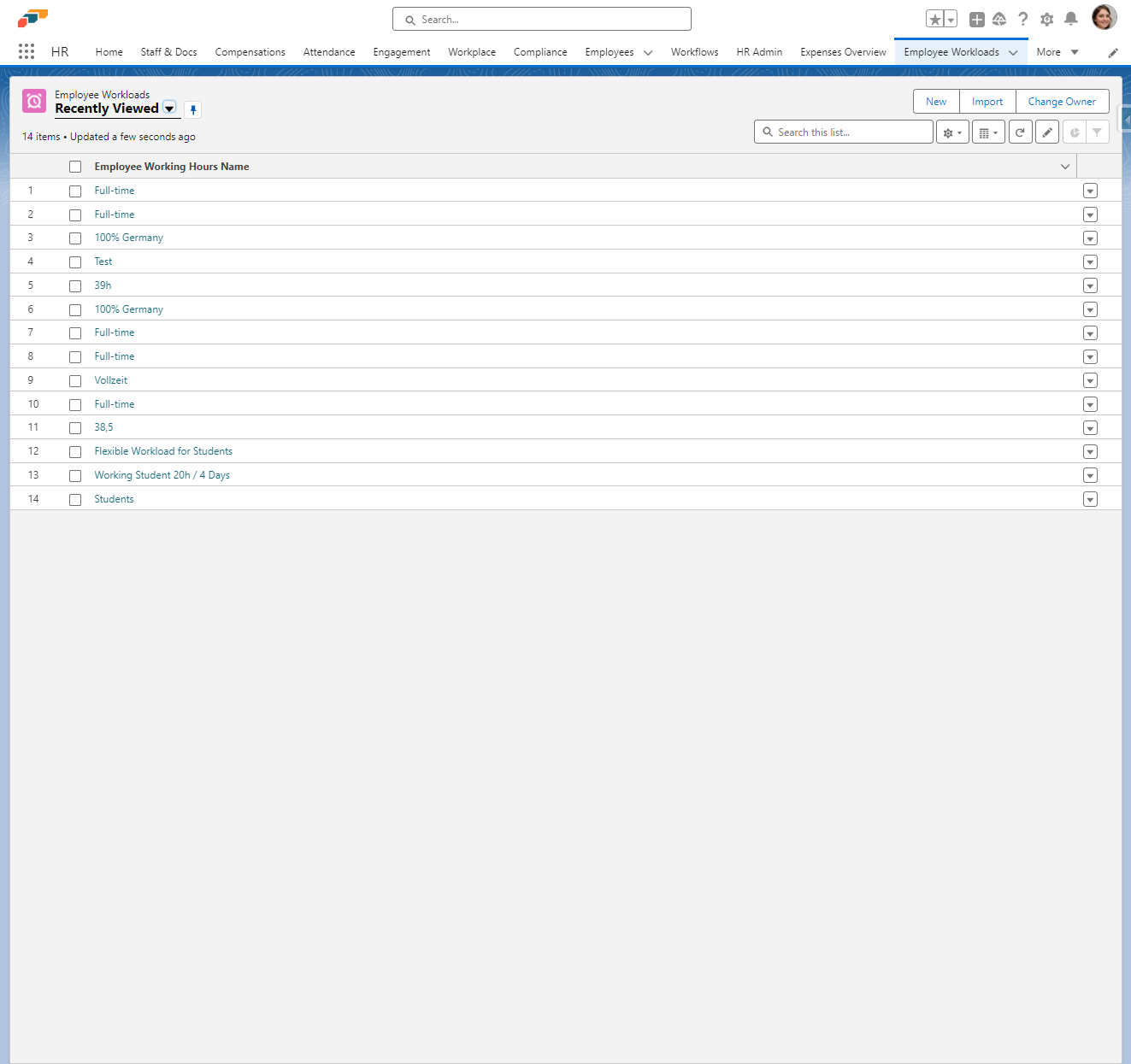Viewport: 1131px width, 1064px height.
Task: Select all rows via header checkbox
Action: [x=75, y=167]
